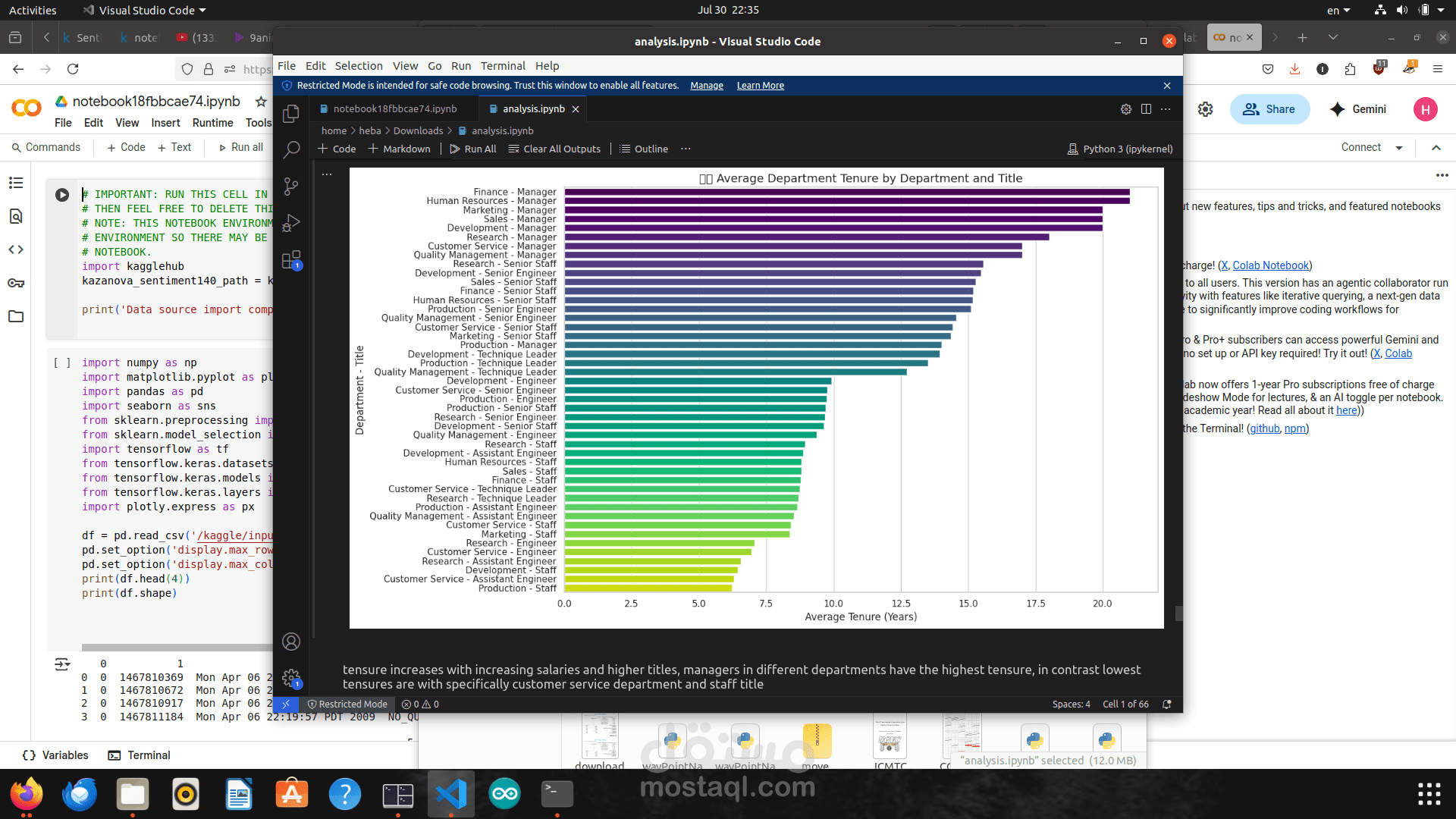The height and width of the screenshot is (819, 1456).
Task: Open VS Code Accounts icon
Action: [x=291, y=642]
